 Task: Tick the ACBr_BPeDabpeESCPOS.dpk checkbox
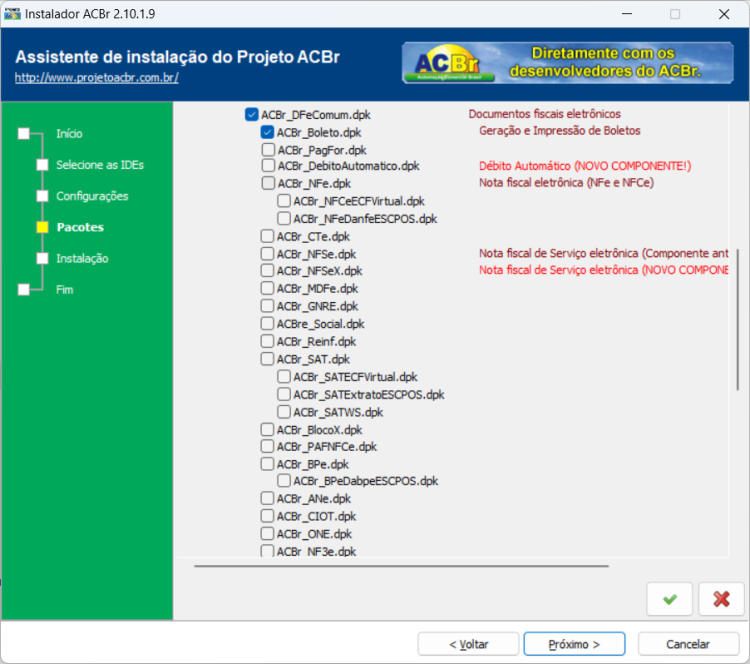(284, 480)
